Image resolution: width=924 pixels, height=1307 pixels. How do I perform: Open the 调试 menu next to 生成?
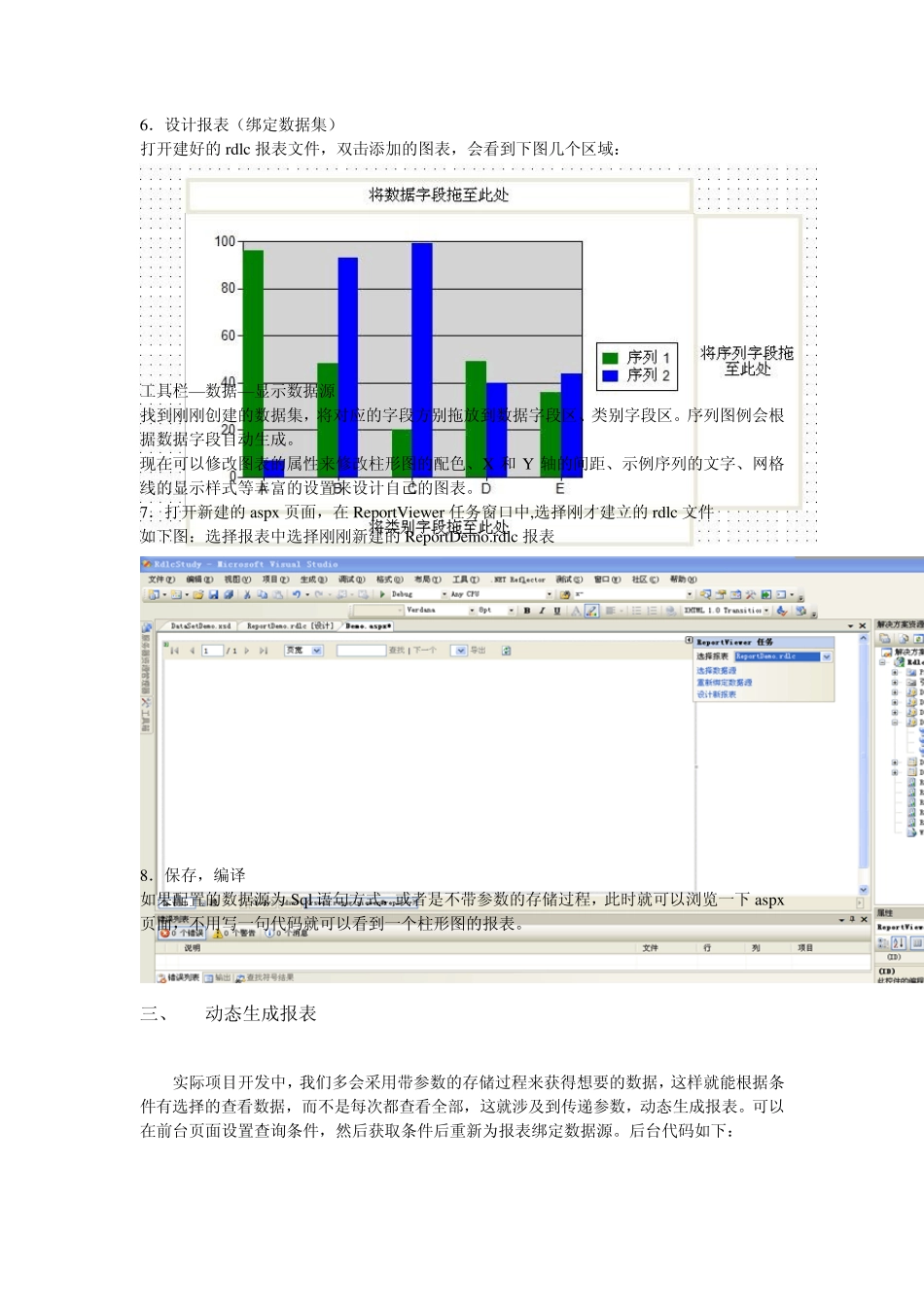(351, 580)
